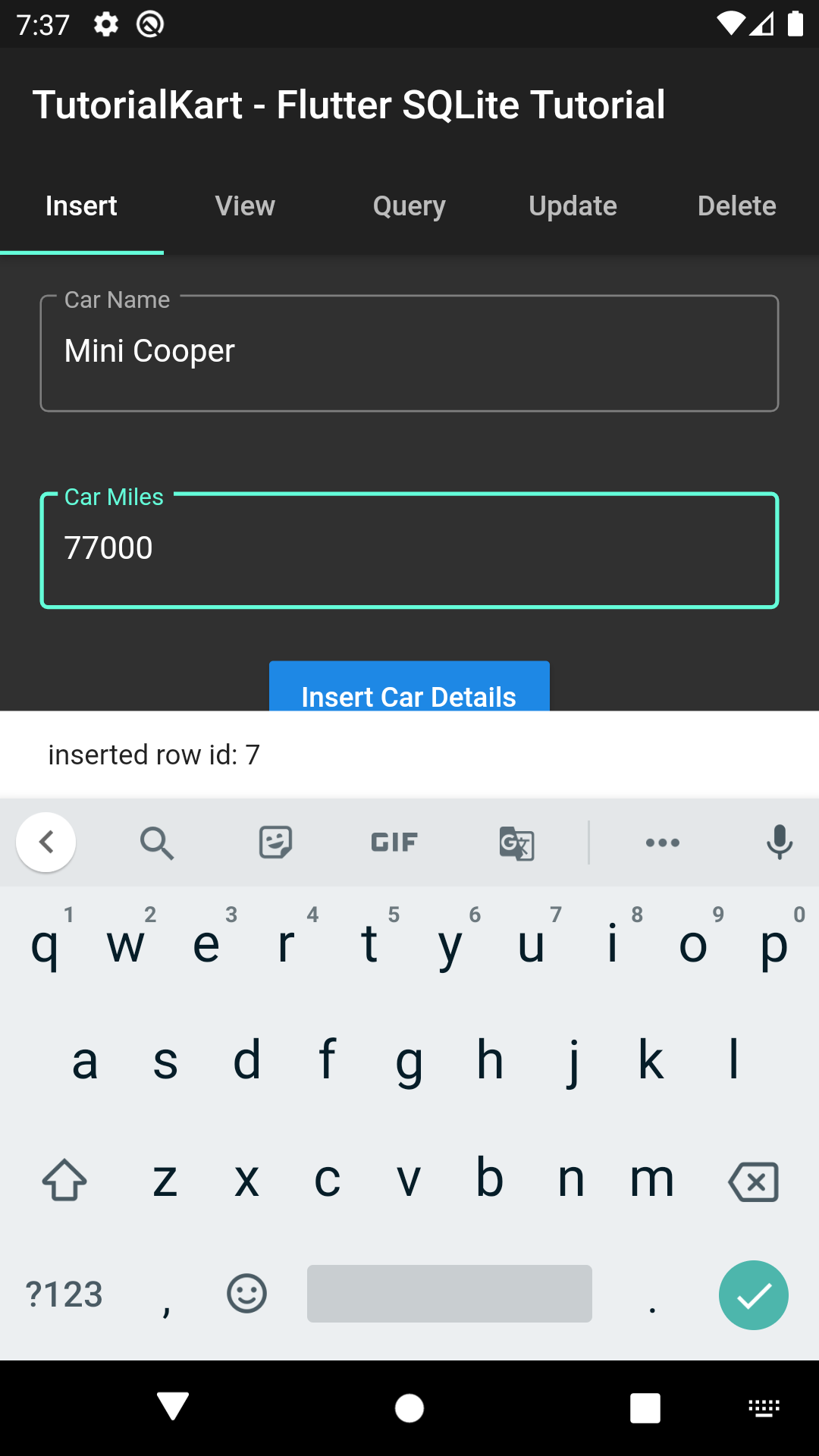This screenshot has width=819, height=1456.
Task: Open settings from the status bar gear
Action: point(105,24)
